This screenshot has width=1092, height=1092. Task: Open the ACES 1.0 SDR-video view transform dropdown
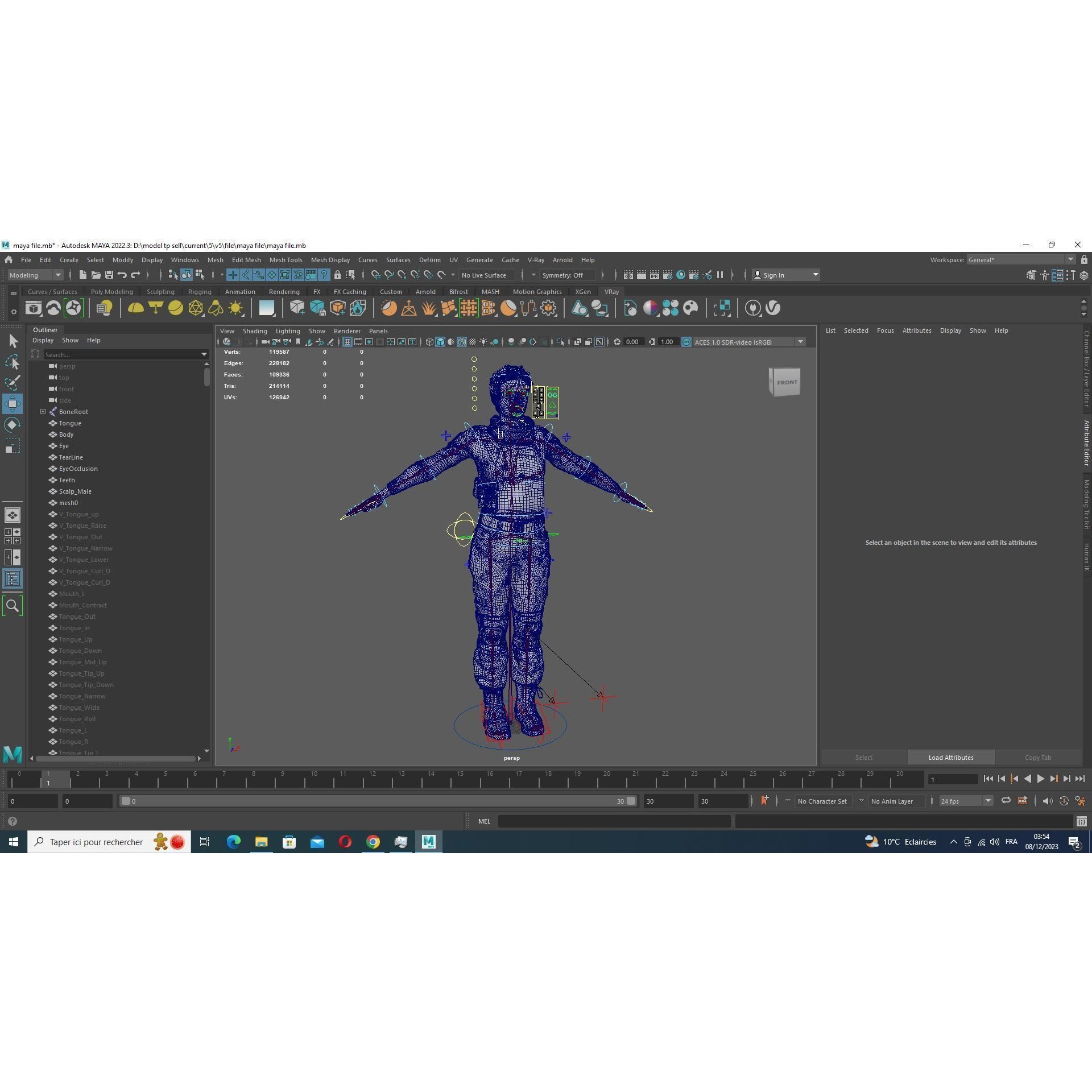pyautogui.click(x=749, y=342)
